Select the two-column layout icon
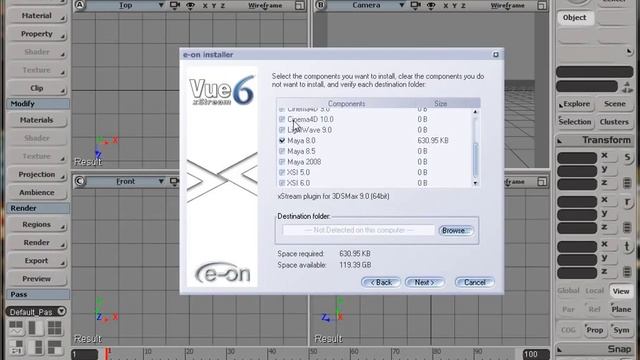 click(36, 328)
